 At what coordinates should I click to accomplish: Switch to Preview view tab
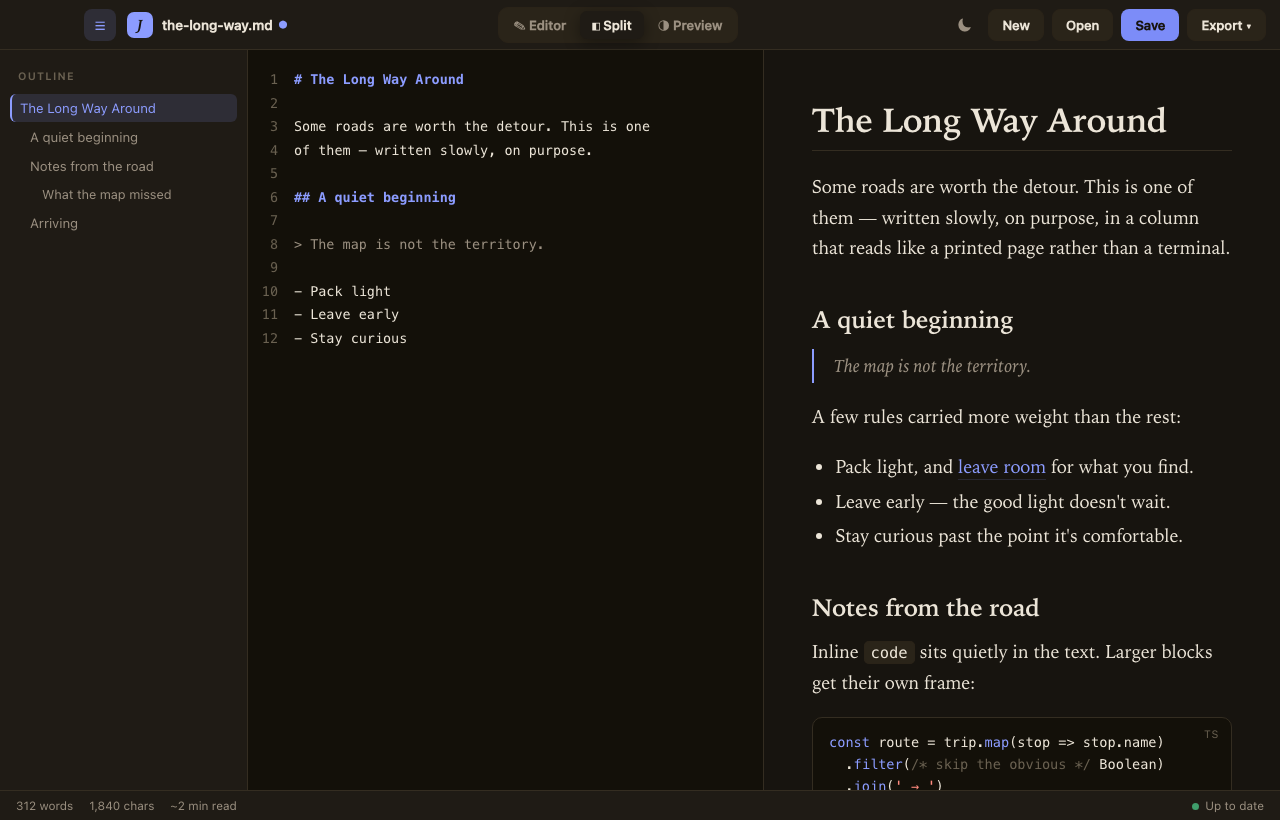point(690,25)
